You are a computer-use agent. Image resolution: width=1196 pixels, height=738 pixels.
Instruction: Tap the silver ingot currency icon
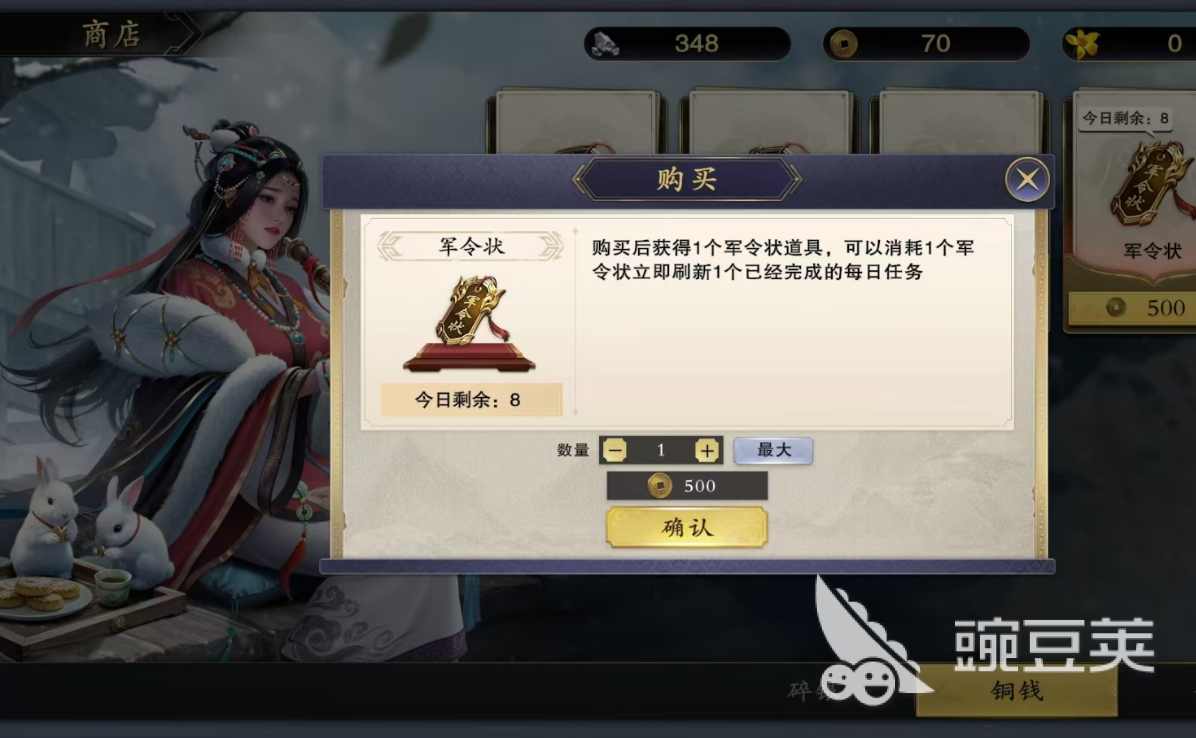pyautogui.click(x=607, y=44)
